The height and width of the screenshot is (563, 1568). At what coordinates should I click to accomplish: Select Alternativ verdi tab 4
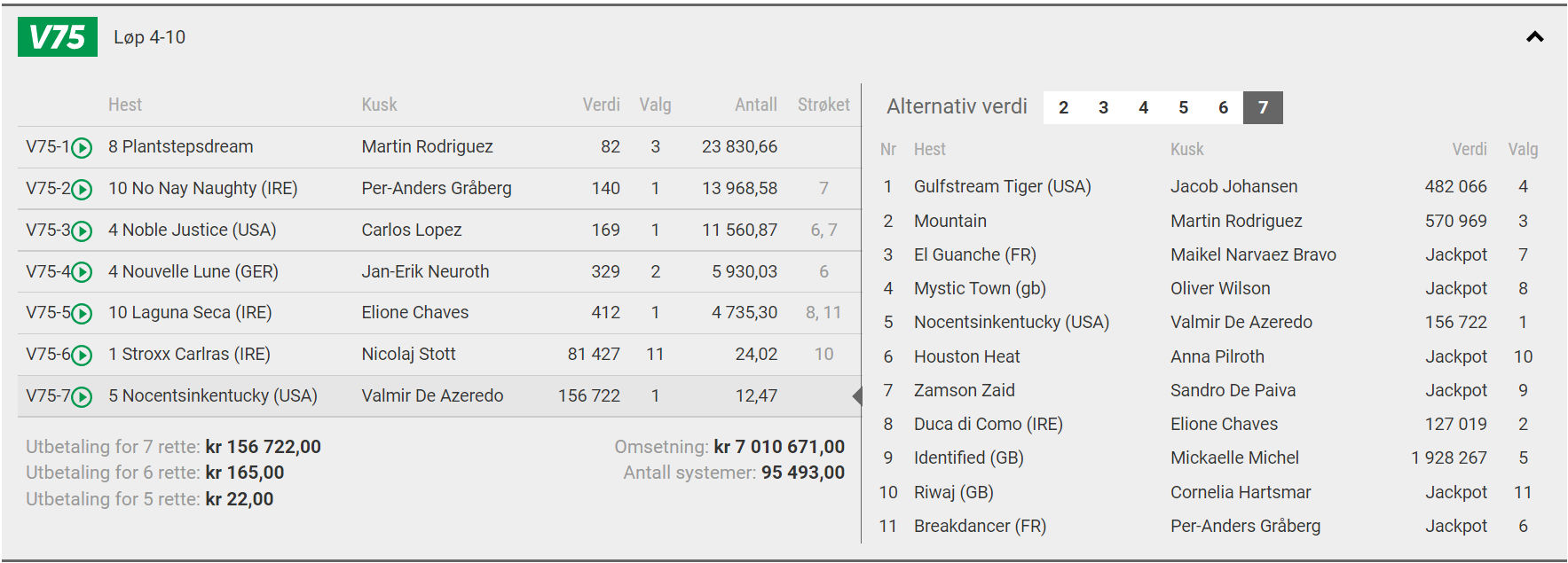[1143, 107]
